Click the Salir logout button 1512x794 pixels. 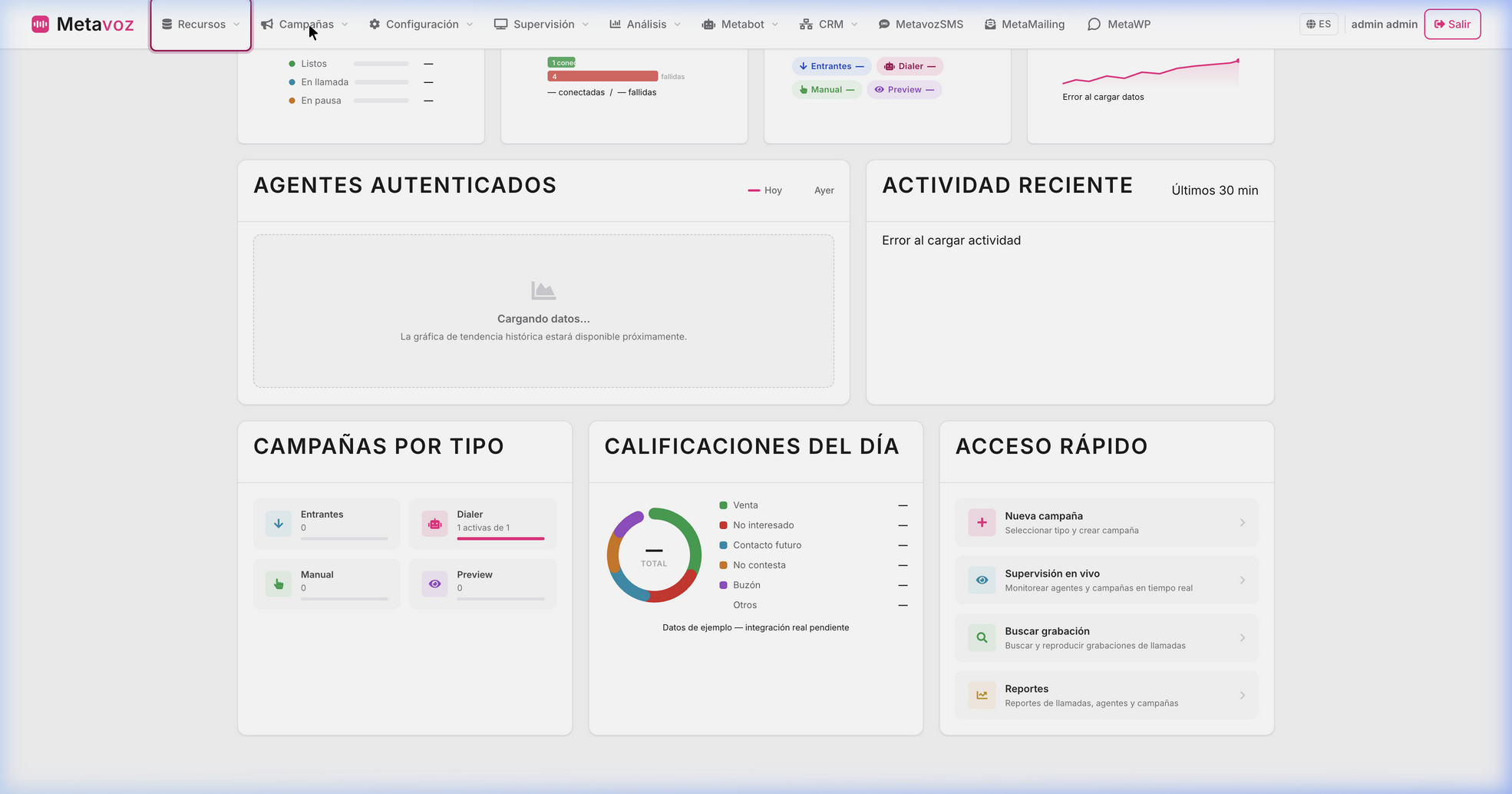[x=1452, y=25]
